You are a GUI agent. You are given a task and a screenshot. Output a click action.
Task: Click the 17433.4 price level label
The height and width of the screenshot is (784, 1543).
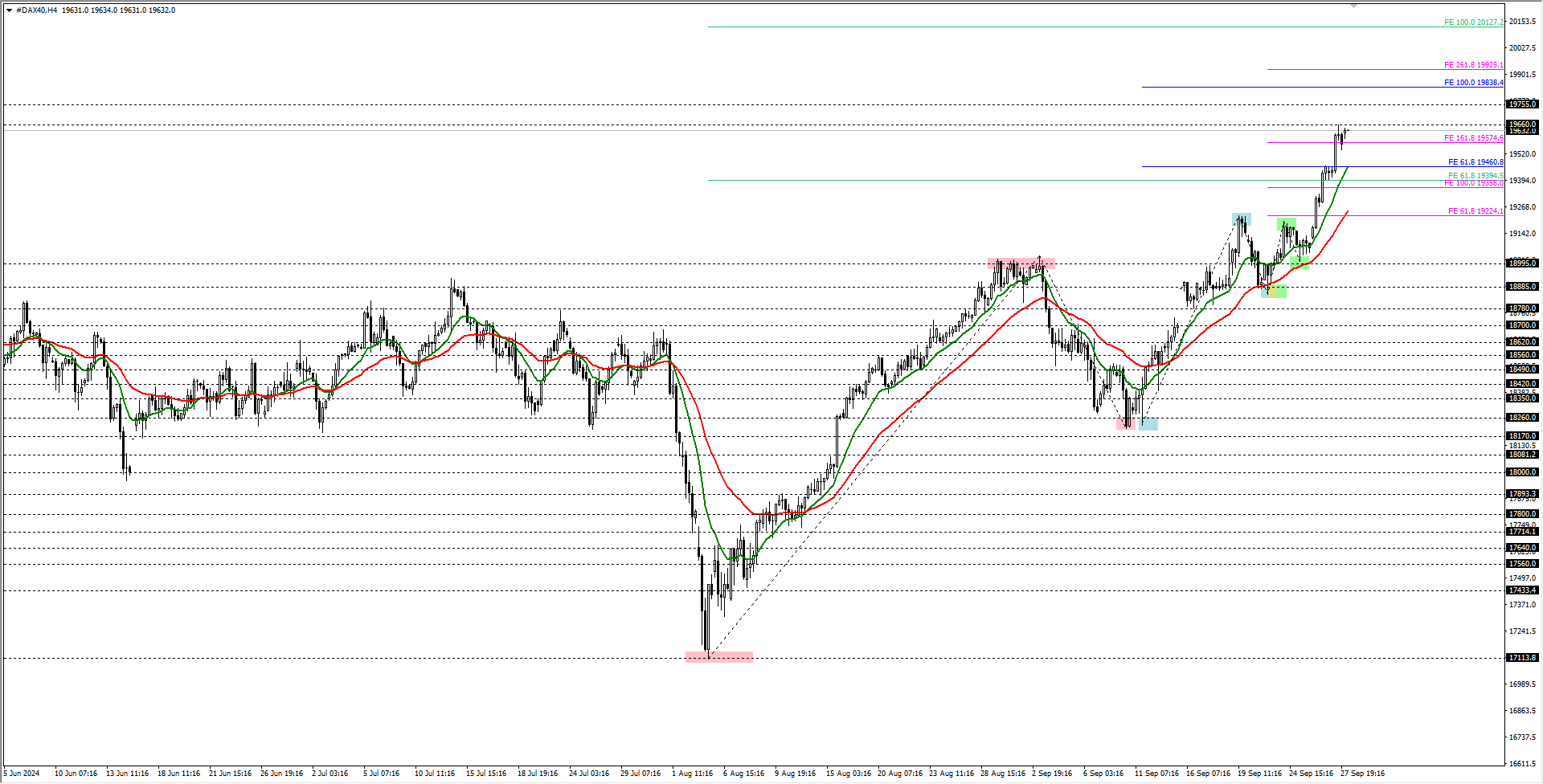click(x=1522, y=590)
